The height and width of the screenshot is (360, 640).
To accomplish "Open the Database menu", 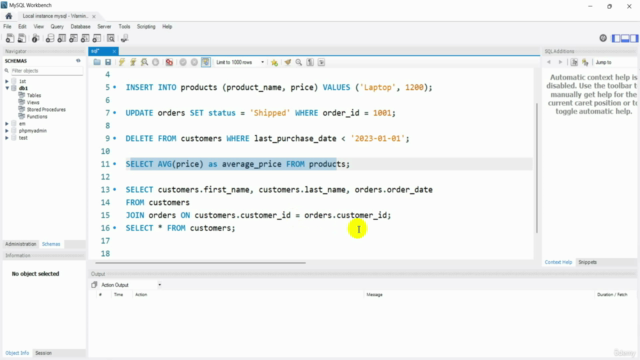I will point(80,27).
